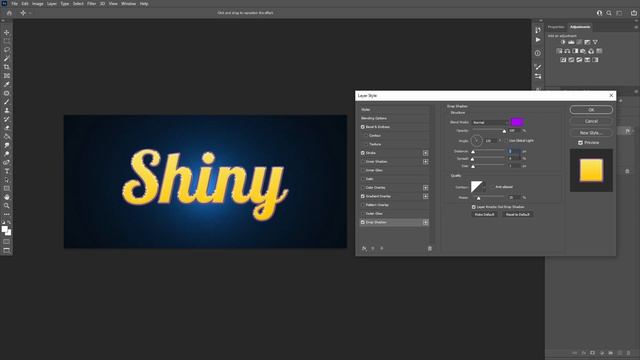
Task: Select the Clone Stamp tool
Action: click(x=7, y=111)
